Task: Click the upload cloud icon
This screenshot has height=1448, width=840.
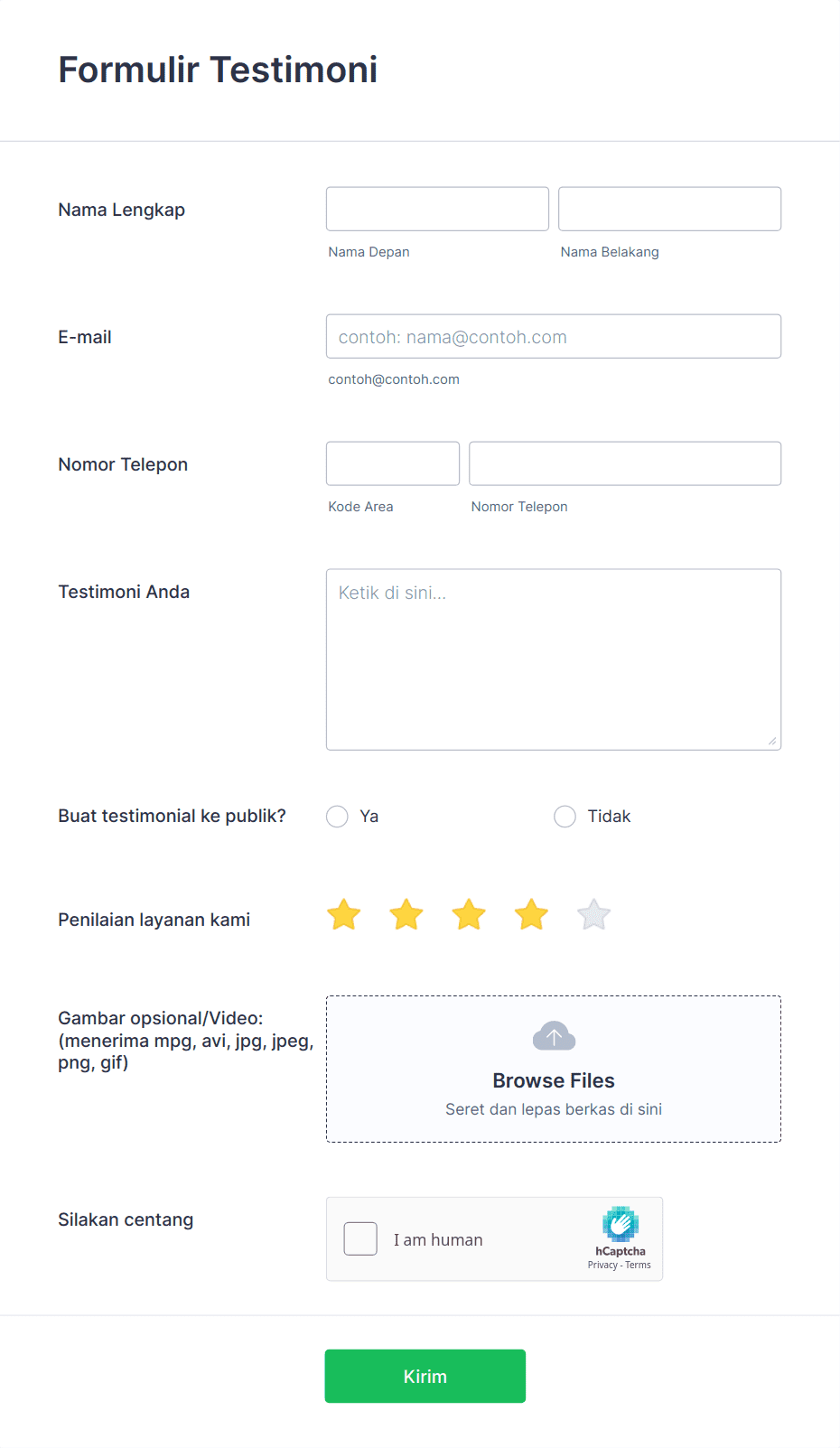Action: pyautogui.click(x=554, y=1035)
